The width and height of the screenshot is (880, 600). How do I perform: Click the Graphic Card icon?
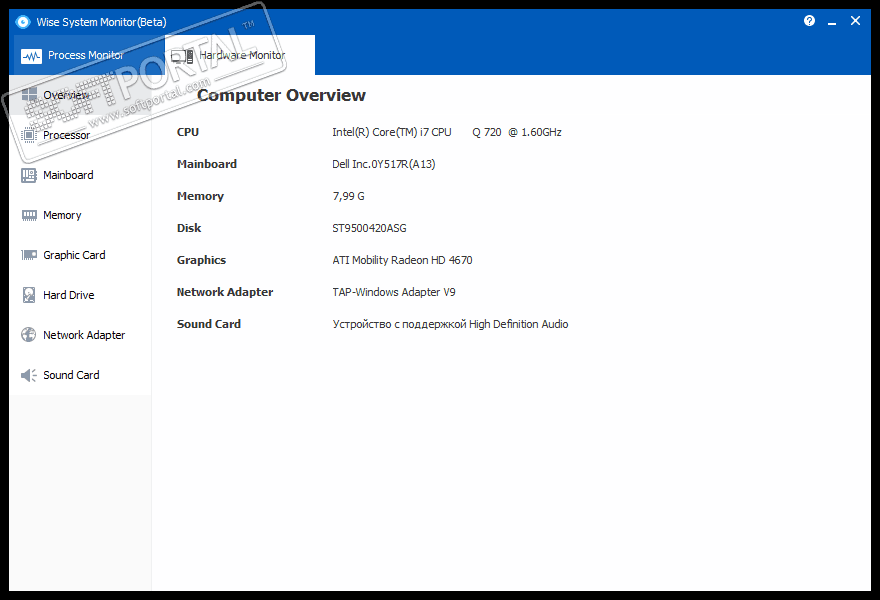pyautogui.click(x=29, y=255)
